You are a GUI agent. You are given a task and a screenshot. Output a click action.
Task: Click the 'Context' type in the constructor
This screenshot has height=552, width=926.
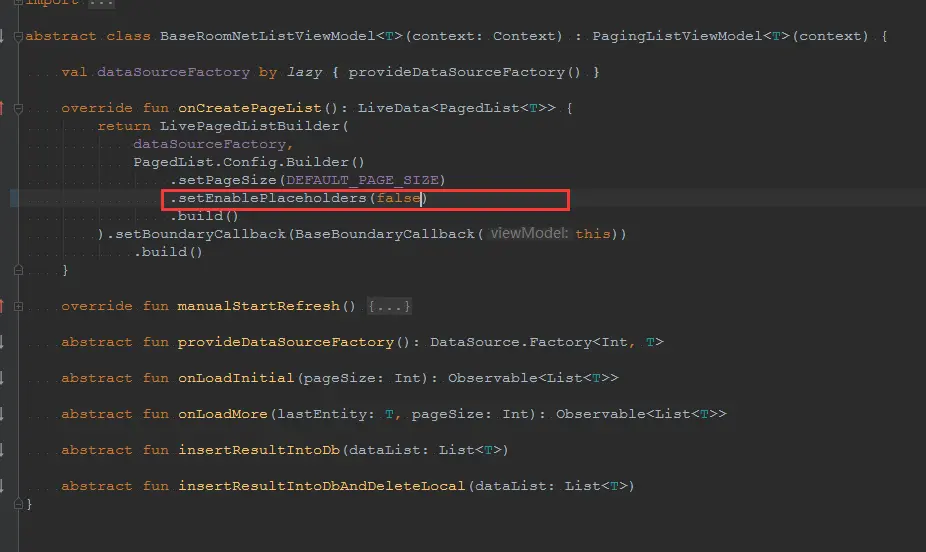[524, 36]
